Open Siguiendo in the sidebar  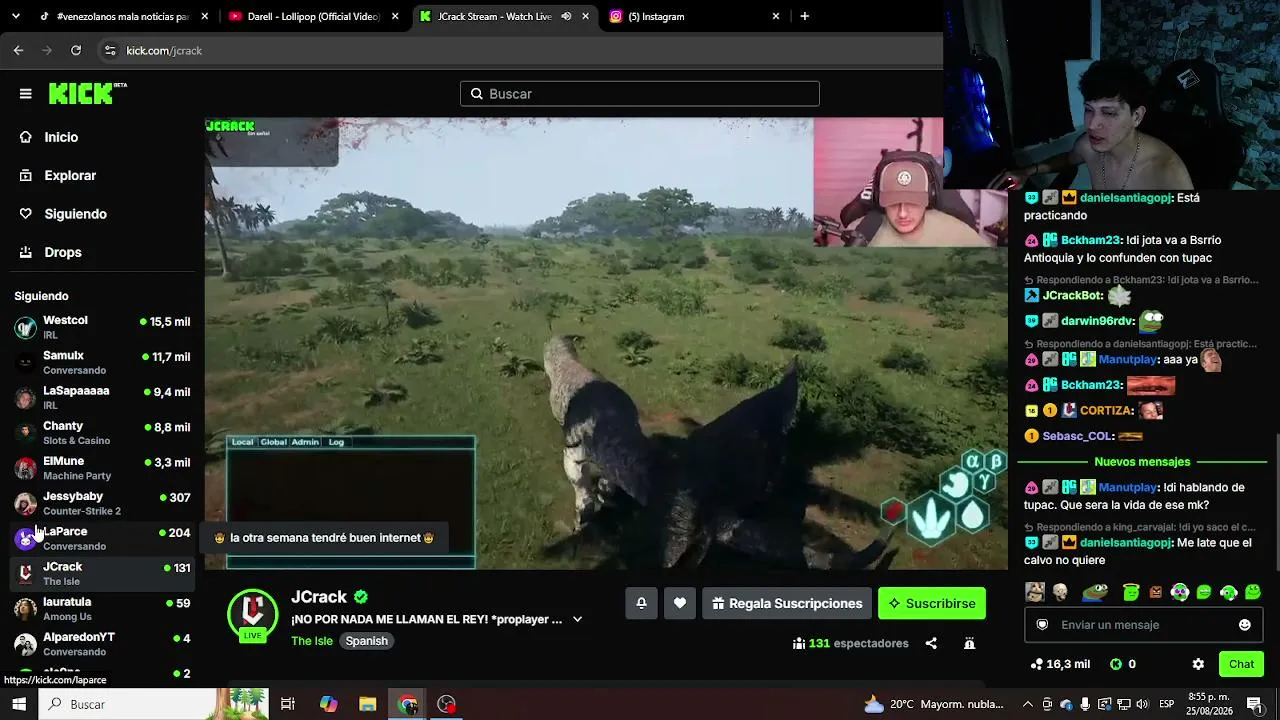(75, 214)
